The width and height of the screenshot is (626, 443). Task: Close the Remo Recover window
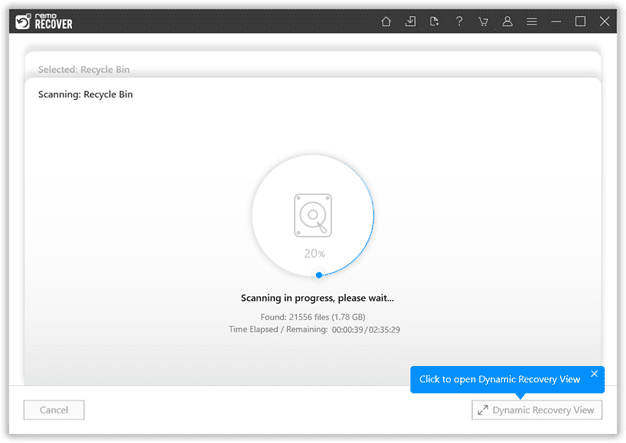605,21
